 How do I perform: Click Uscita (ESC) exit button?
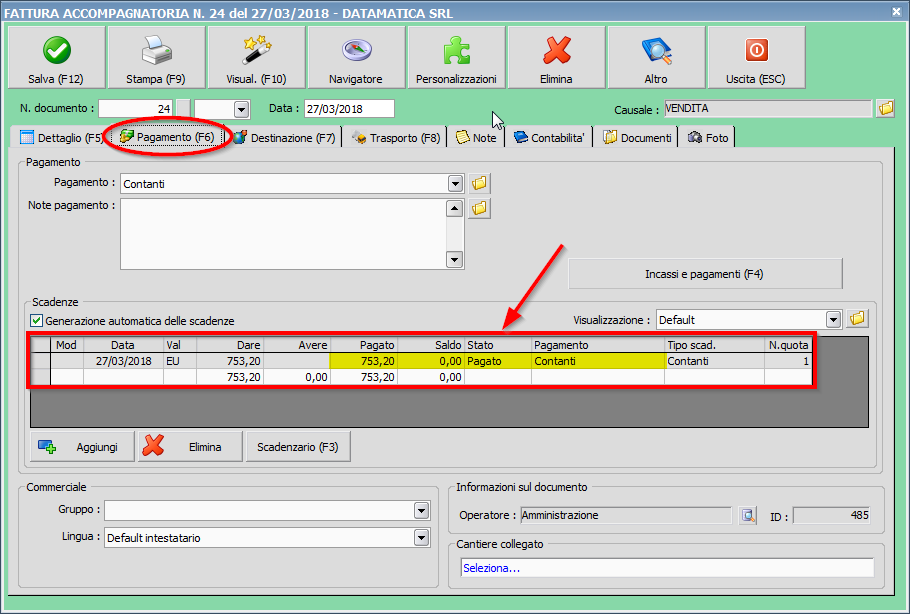point(756,57)
